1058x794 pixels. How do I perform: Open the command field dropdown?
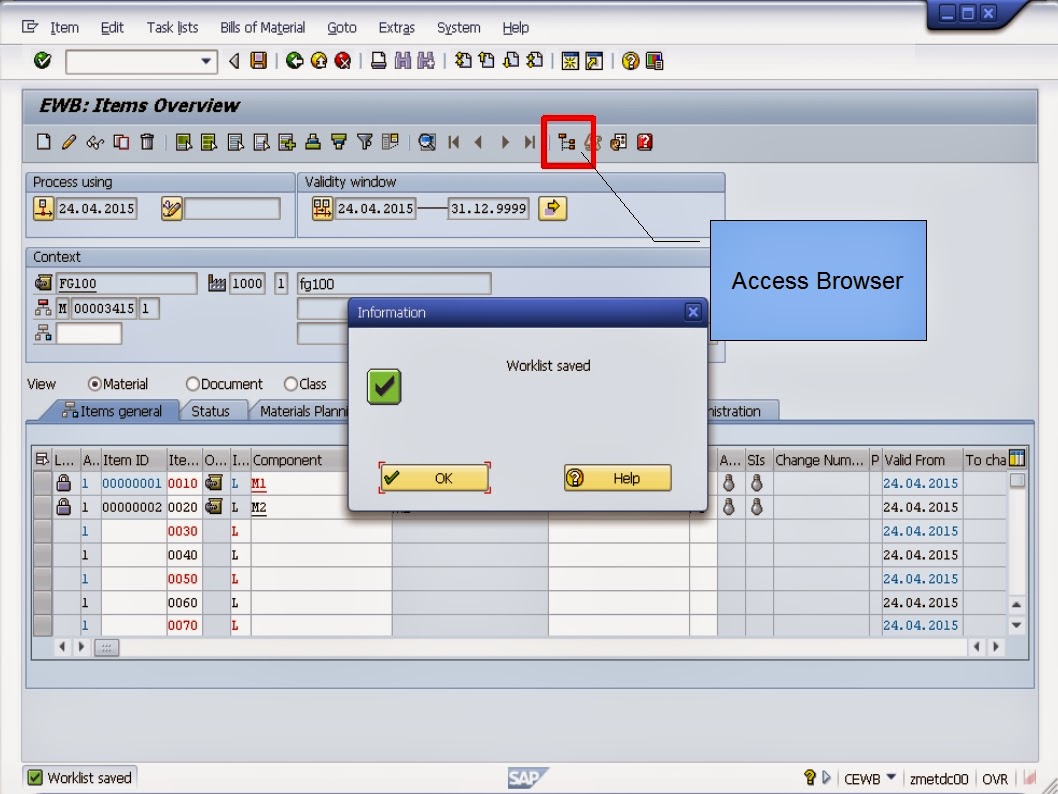coord(206,61)
